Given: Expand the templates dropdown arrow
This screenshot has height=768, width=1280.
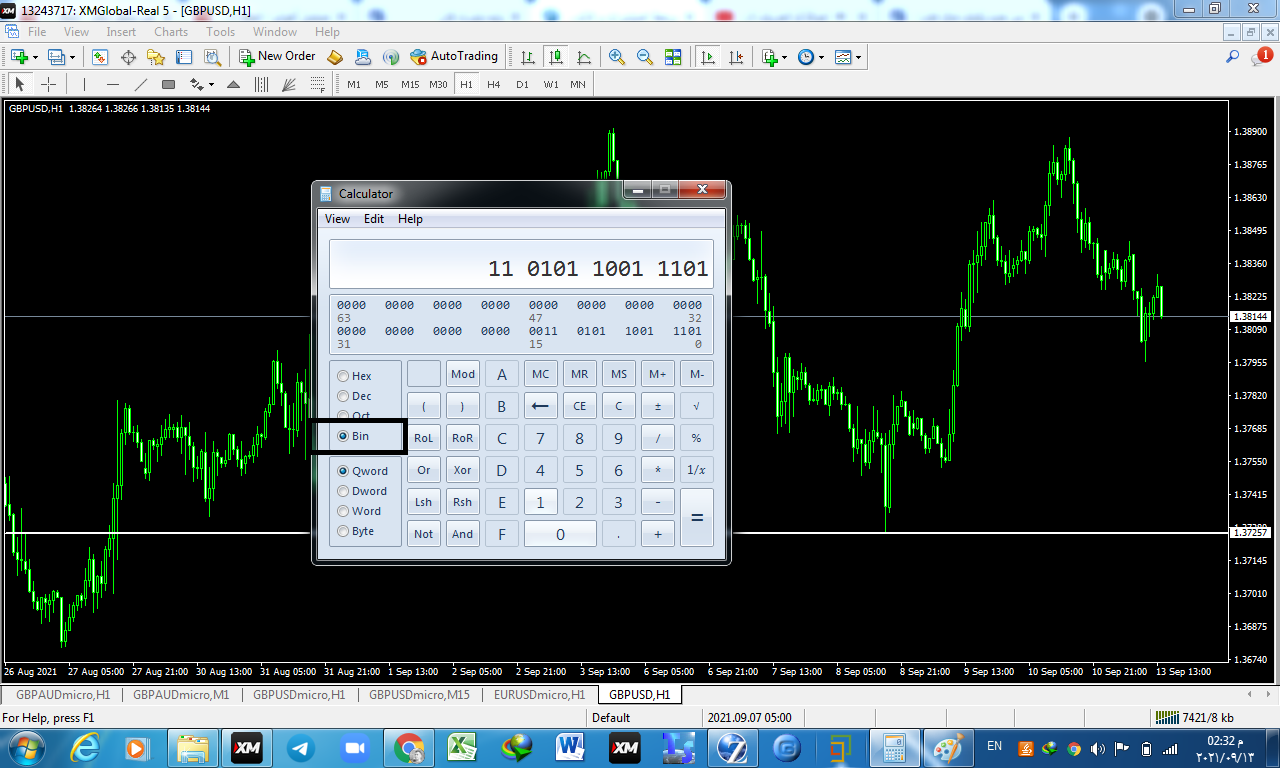Looking at the screenshot, I should (x=858, y=57).
